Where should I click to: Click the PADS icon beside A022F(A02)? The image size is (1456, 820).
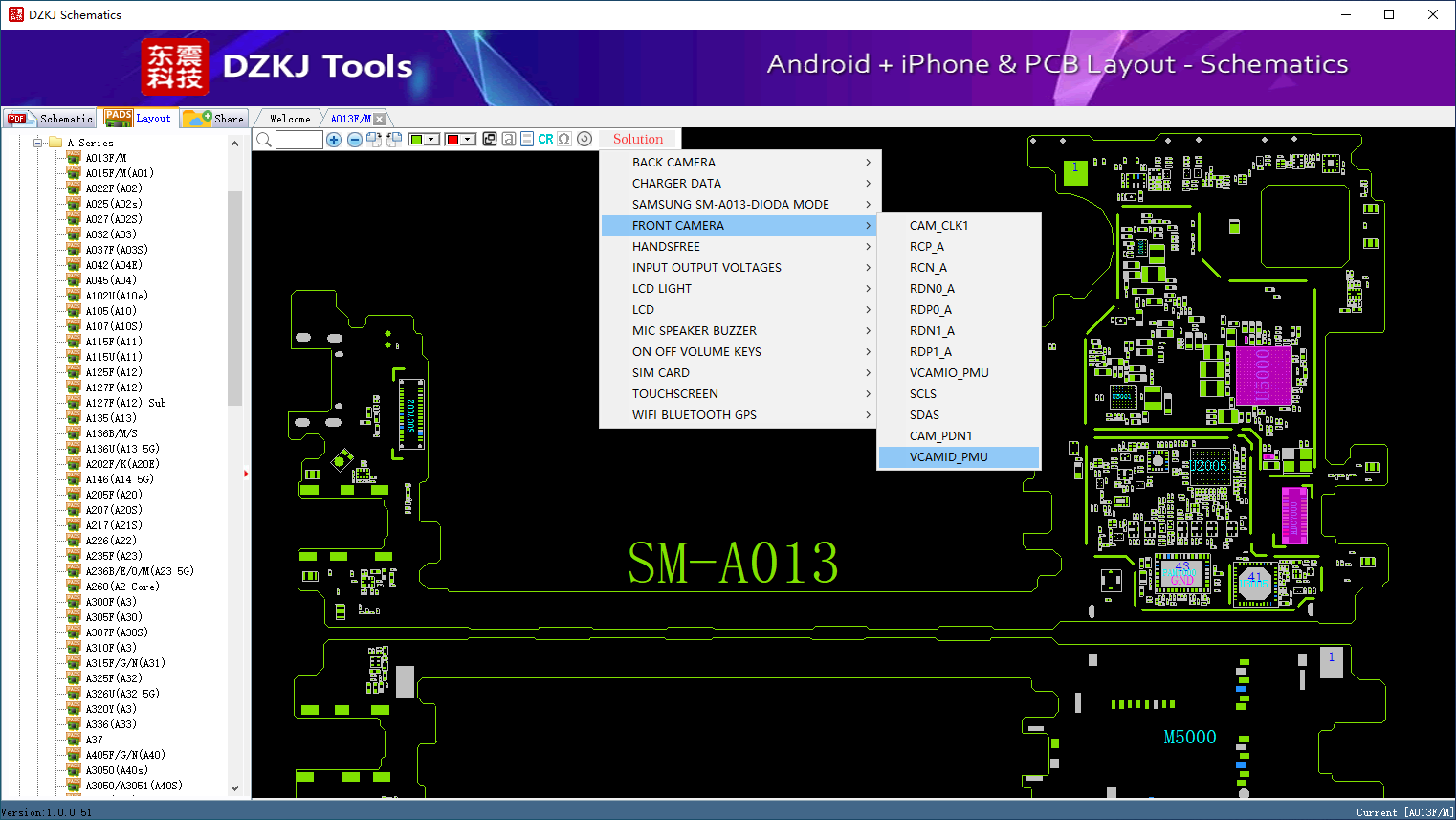(74, 188)
